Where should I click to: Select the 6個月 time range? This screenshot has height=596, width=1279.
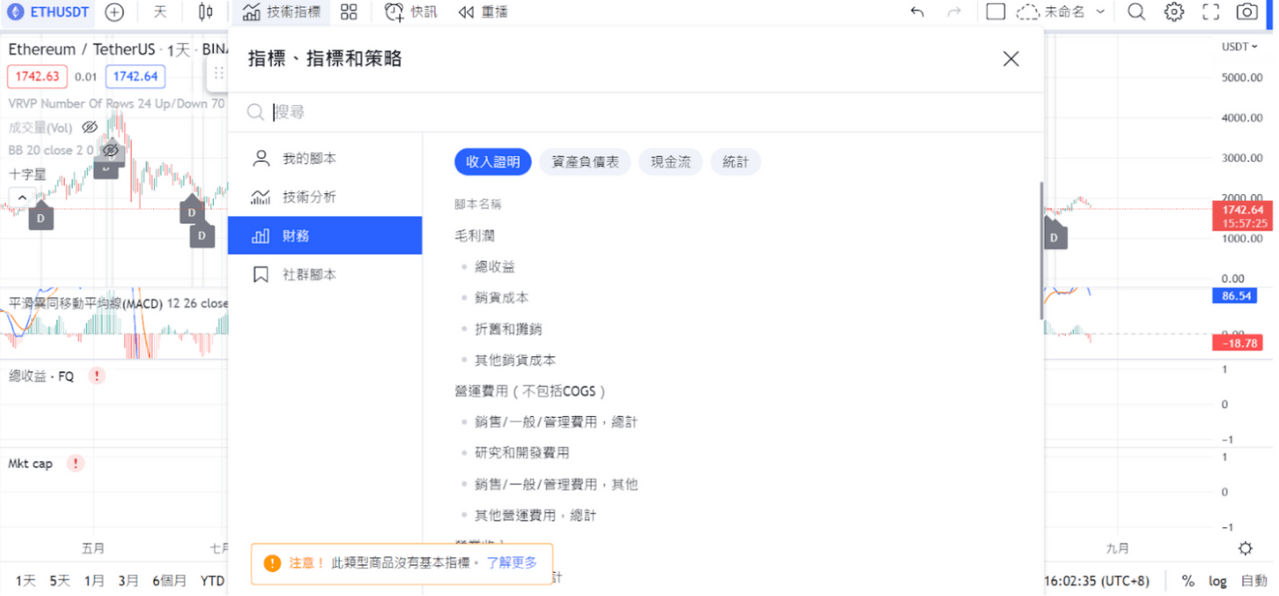click(x=169, y=580)
